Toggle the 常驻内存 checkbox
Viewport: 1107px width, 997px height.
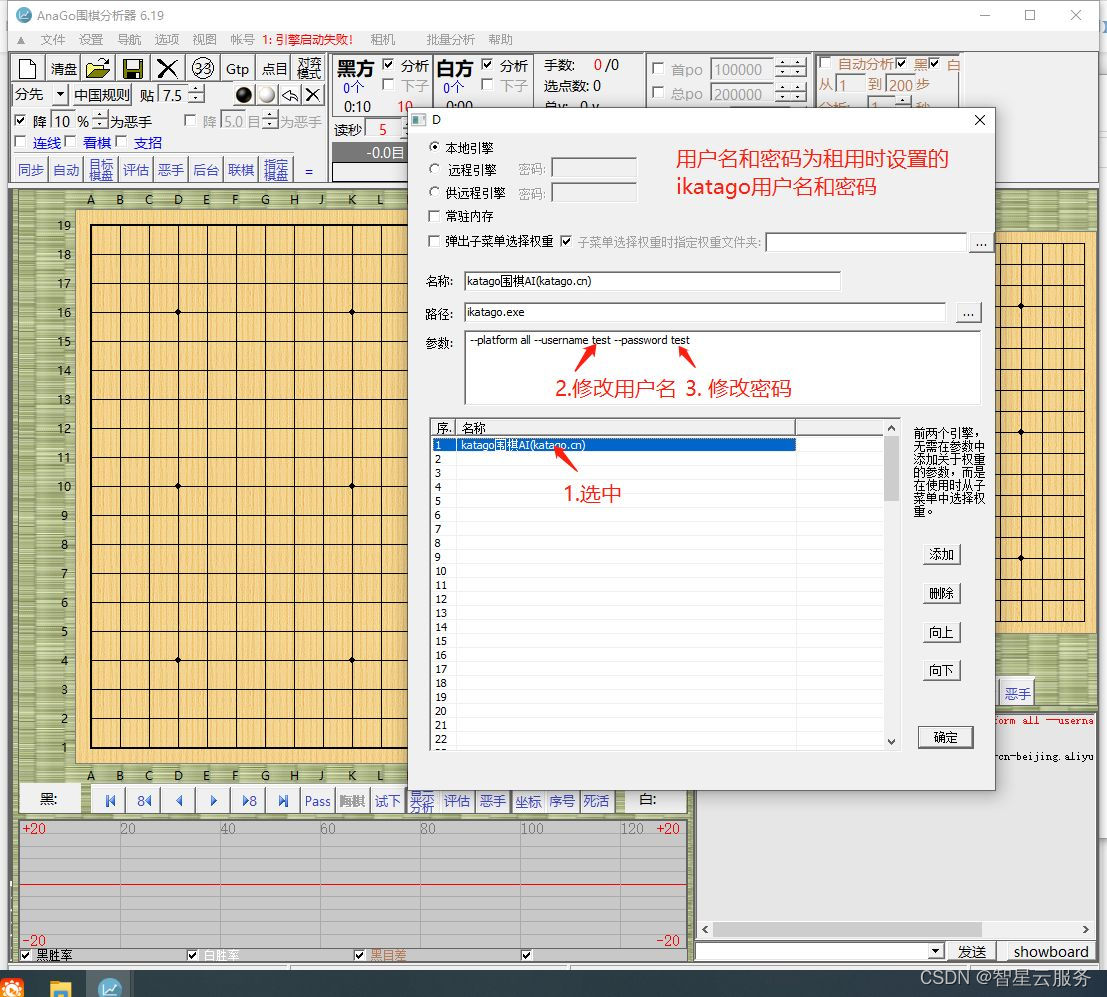tap(435, 215)
